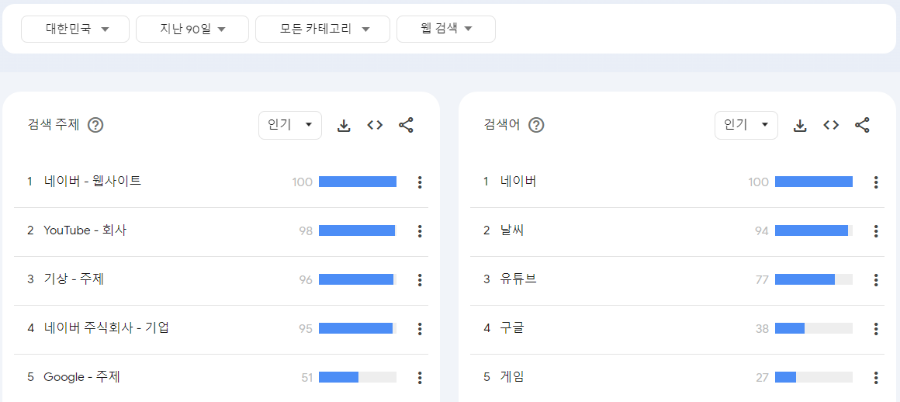Select the YouTube - 회사 topic
This screenshot has height=402, width=900.
pyautogui.click(x=85, y=230)
